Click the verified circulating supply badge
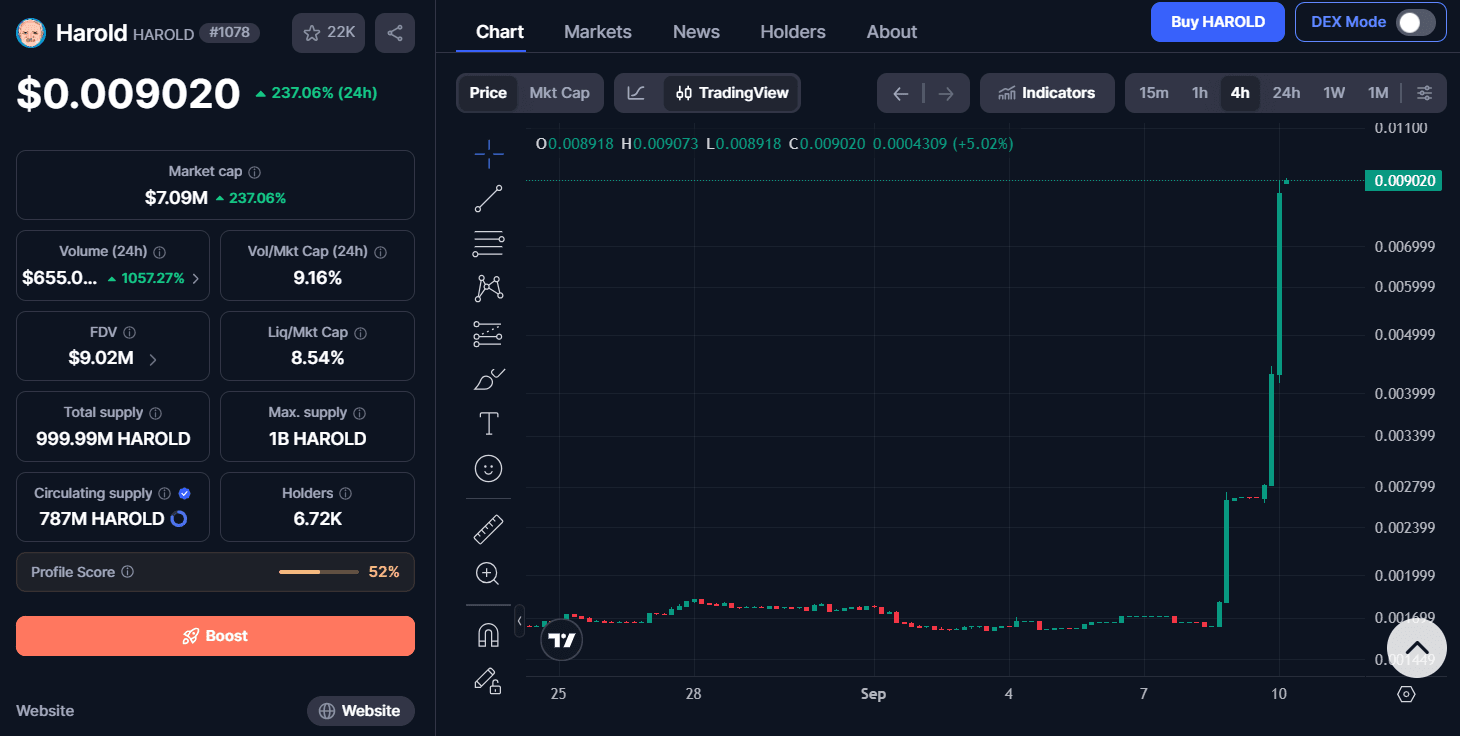Viewport: 1460px width, 736px height. pos(184,494)
